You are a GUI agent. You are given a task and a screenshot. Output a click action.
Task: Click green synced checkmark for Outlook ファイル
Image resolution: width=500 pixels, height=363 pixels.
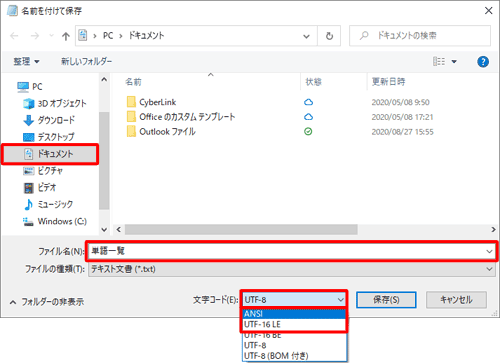point(308,132)
